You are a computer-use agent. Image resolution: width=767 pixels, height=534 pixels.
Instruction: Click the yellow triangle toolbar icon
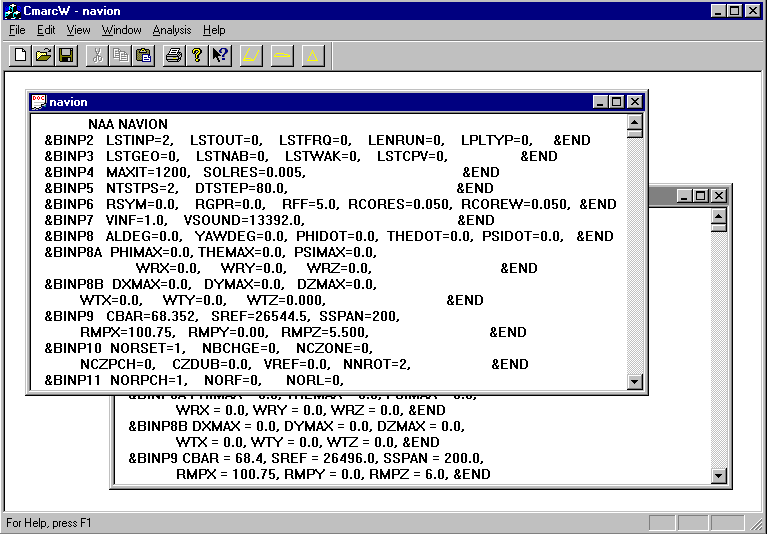pos(313,55)
